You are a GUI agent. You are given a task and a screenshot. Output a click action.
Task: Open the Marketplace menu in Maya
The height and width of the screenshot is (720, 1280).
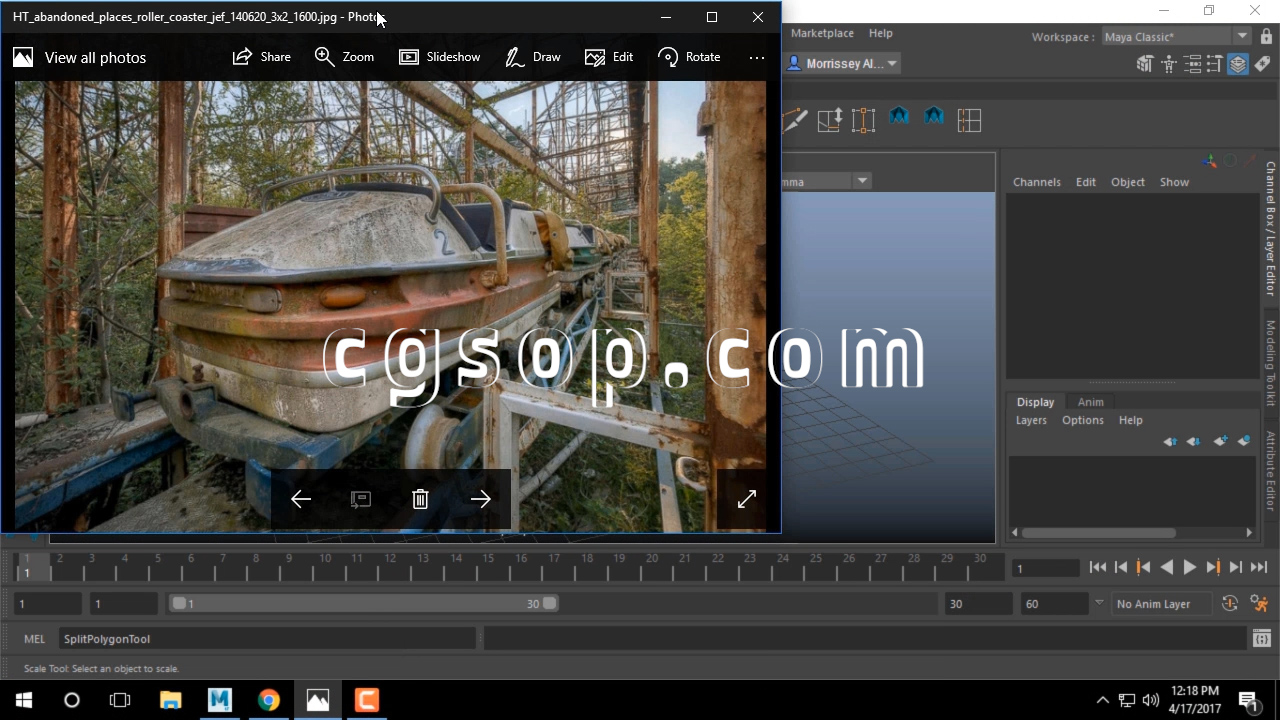tap(822, 33)
